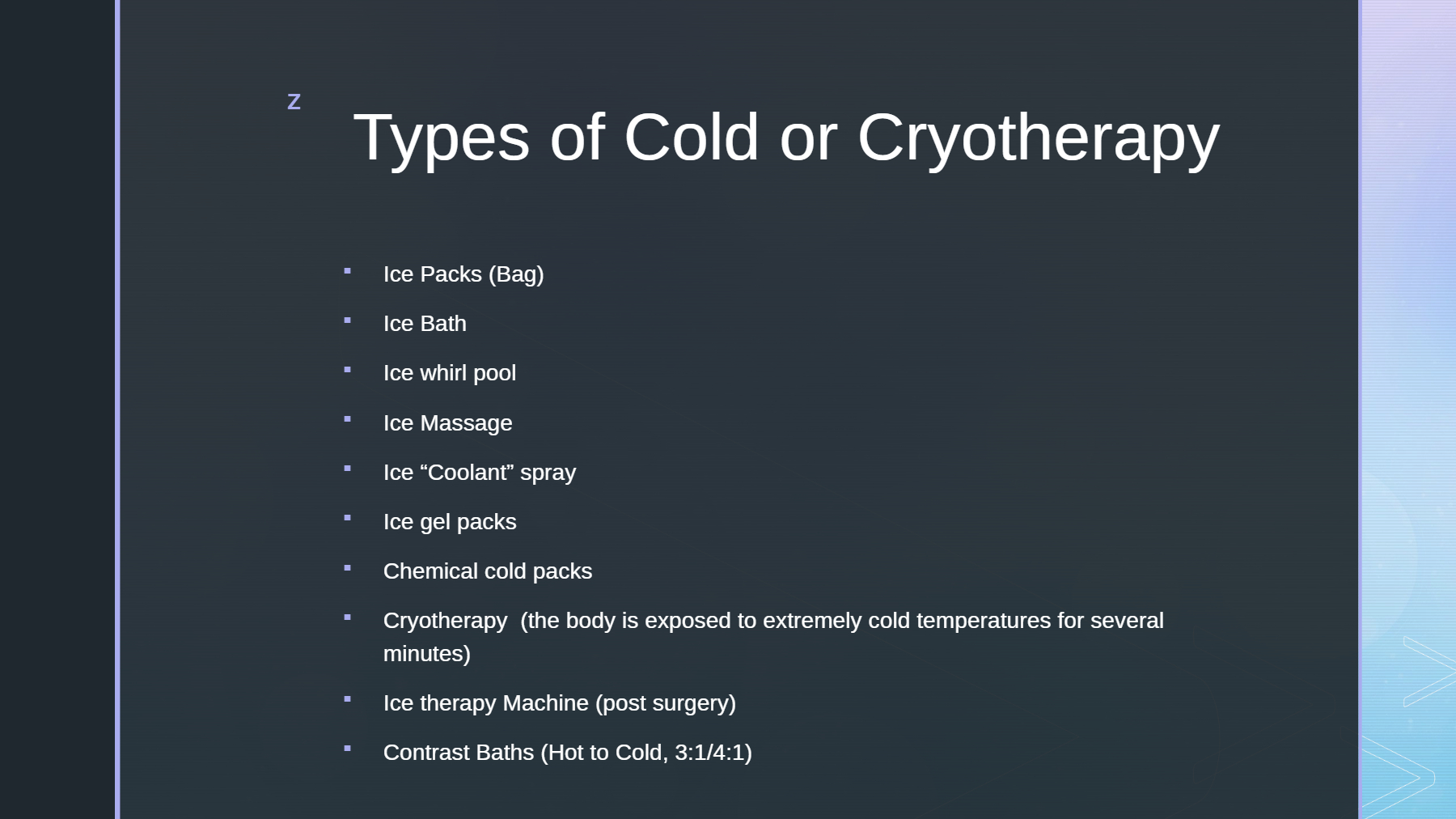Click the square bullet before Ice Packs
This screenshot has width=1456, height=819.
click(x=348, y=271)
